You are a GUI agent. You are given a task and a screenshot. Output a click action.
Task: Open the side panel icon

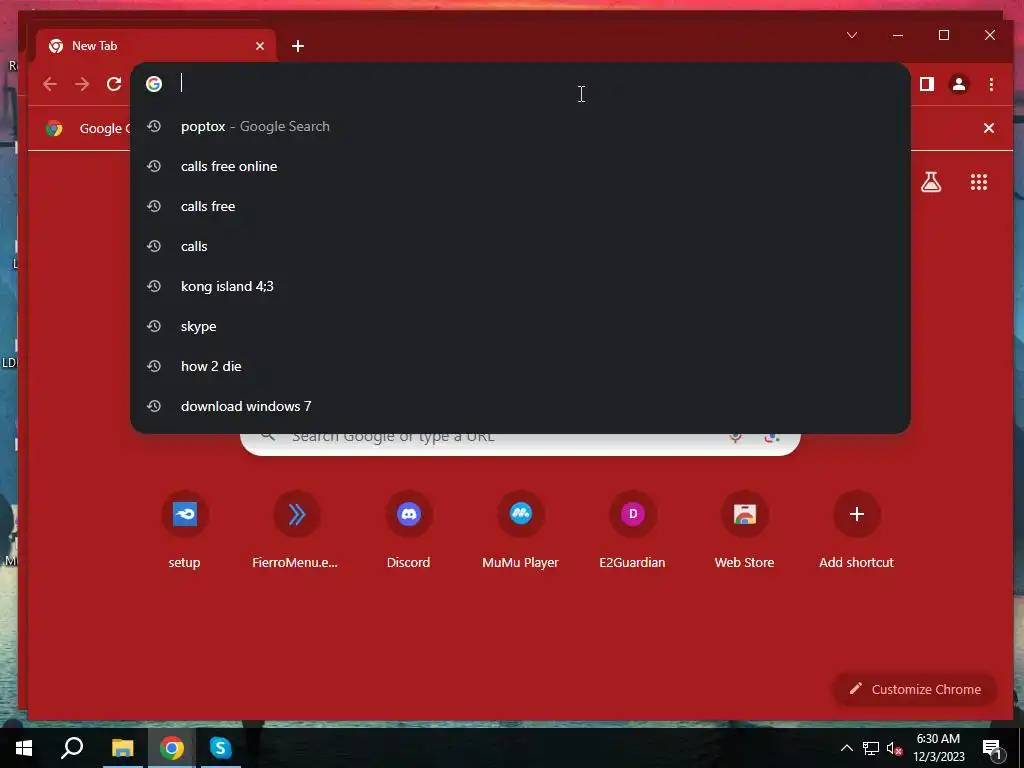point(927,84)
